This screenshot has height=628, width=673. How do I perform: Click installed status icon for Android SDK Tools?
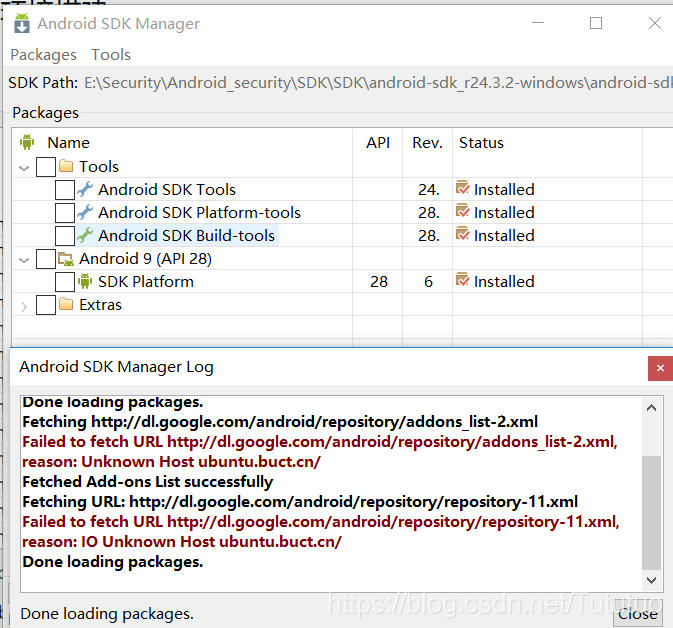tap(462, 188)
